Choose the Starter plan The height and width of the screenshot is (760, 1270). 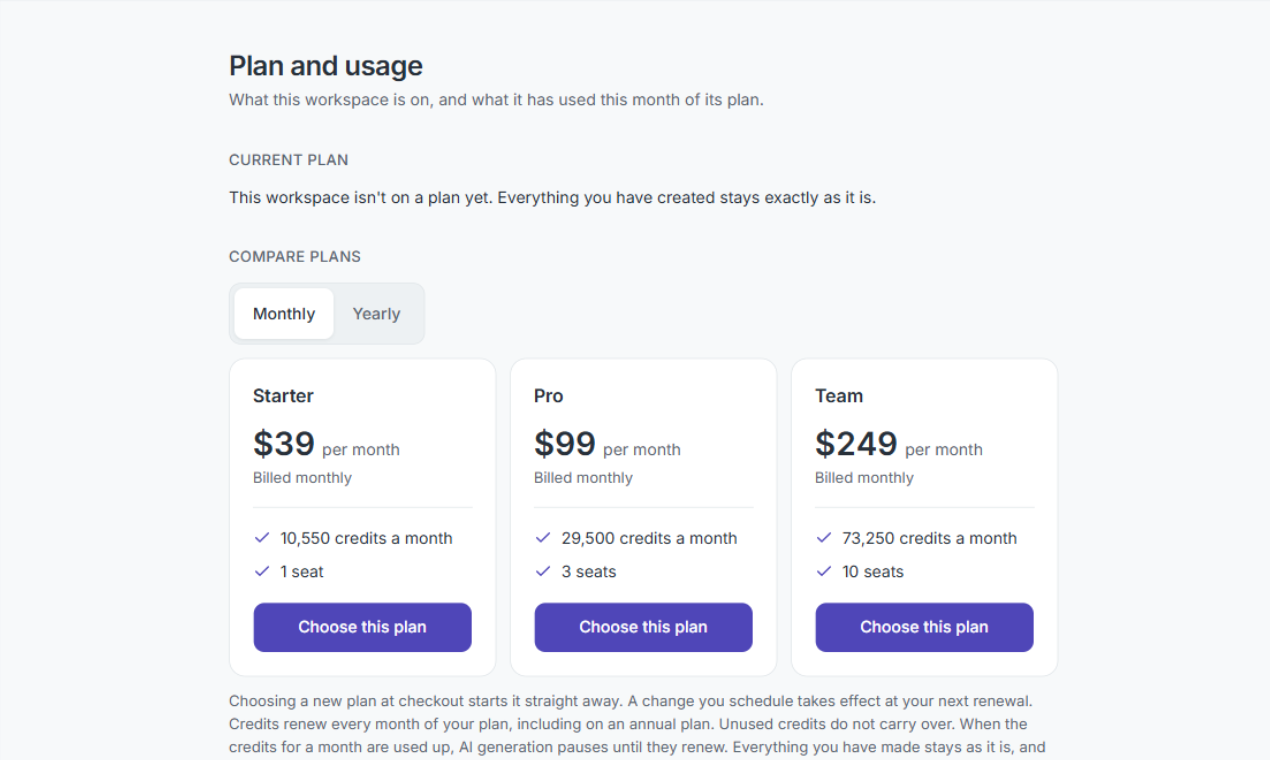(x=362, y=627)
